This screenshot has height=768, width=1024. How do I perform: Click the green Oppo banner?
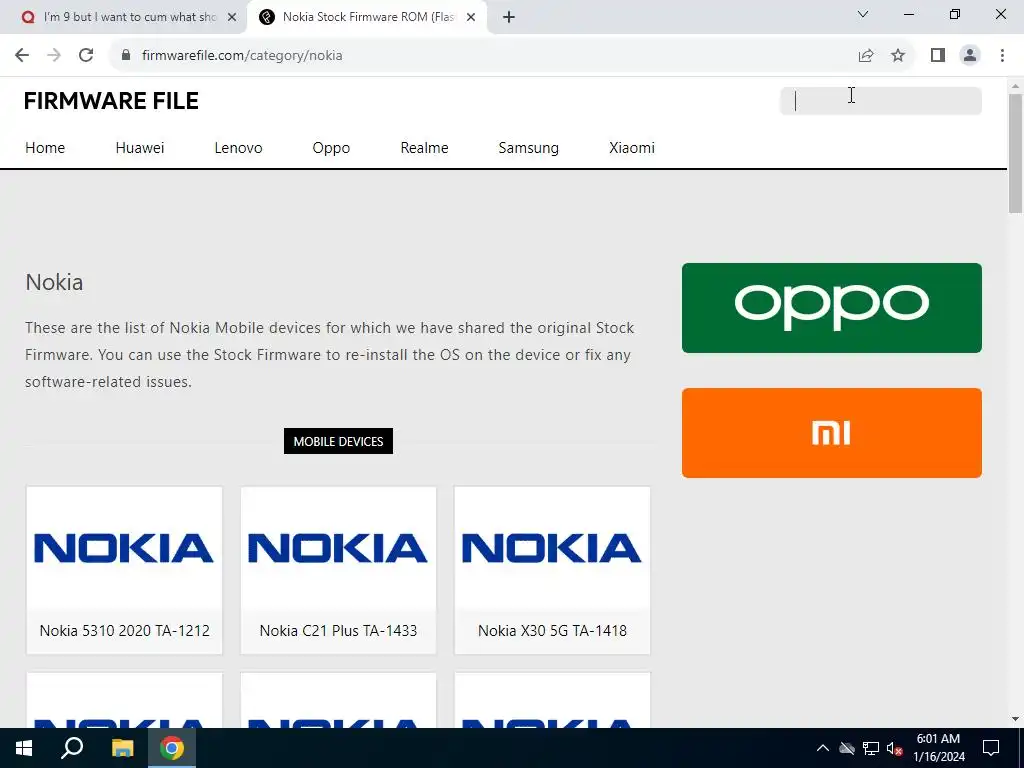click(x=831, y=308)
